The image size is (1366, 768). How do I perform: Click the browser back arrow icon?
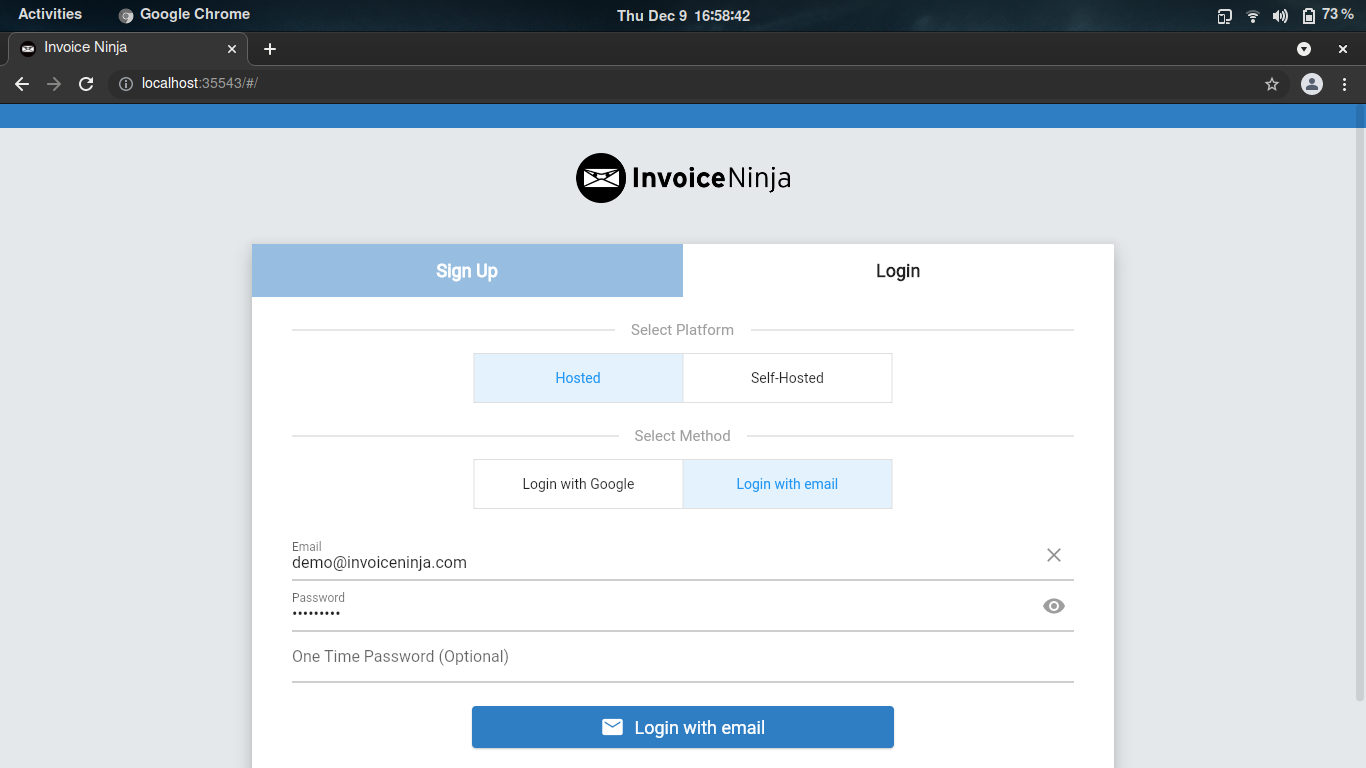click(x=22, y=84)
